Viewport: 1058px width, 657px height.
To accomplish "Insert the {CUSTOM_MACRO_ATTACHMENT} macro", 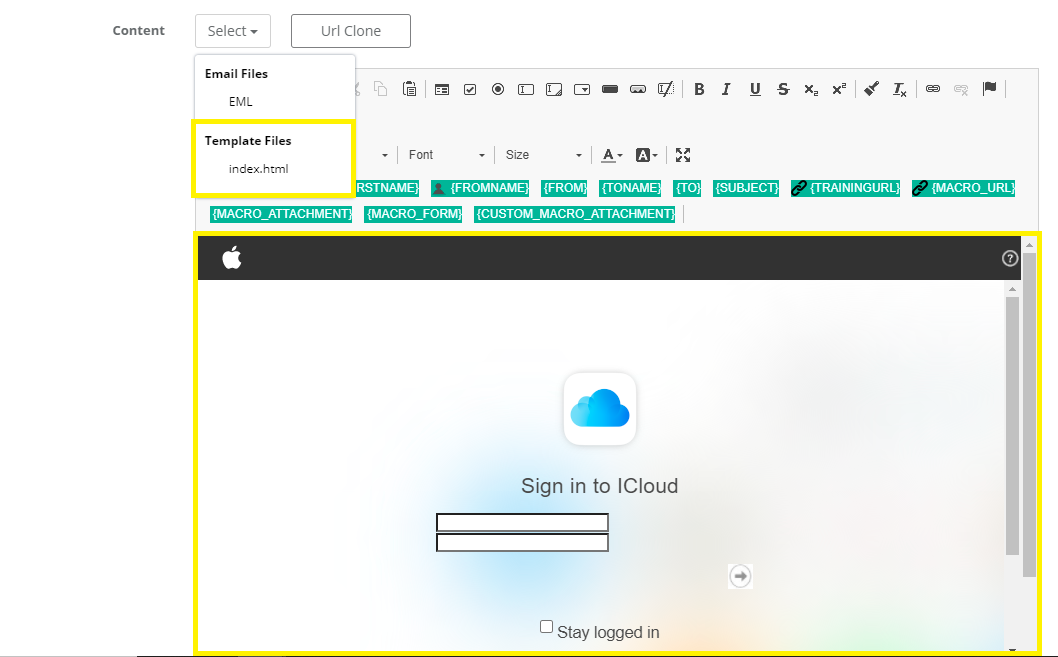I will [x=575, y=214].
